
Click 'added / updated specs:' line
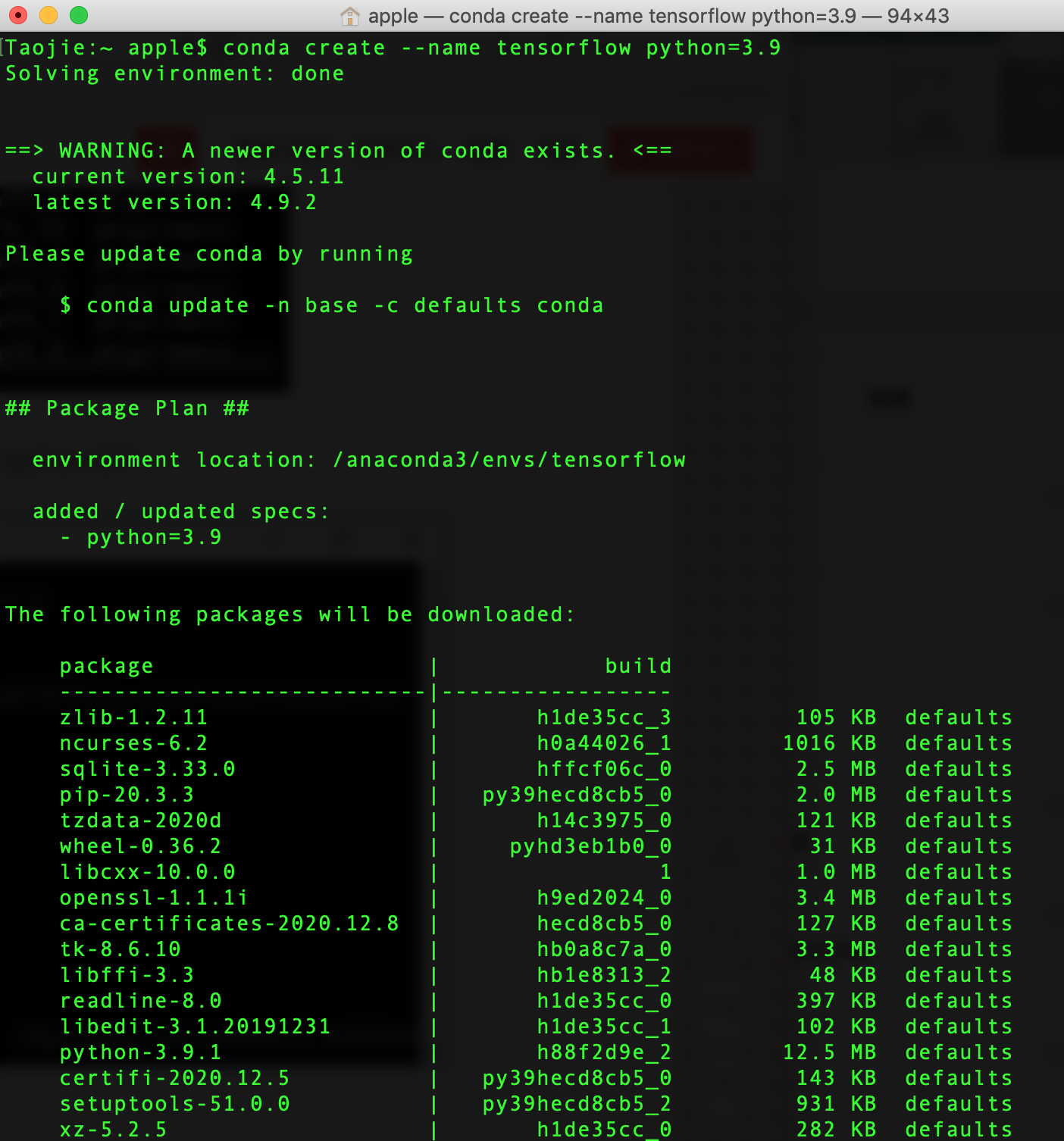click(x=181, y=511)
